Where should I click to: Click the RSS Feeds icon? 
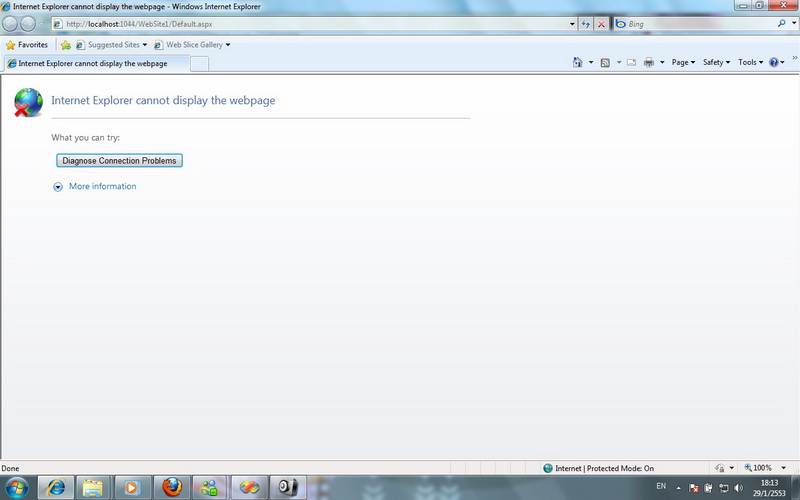click(x=605, y=63)
